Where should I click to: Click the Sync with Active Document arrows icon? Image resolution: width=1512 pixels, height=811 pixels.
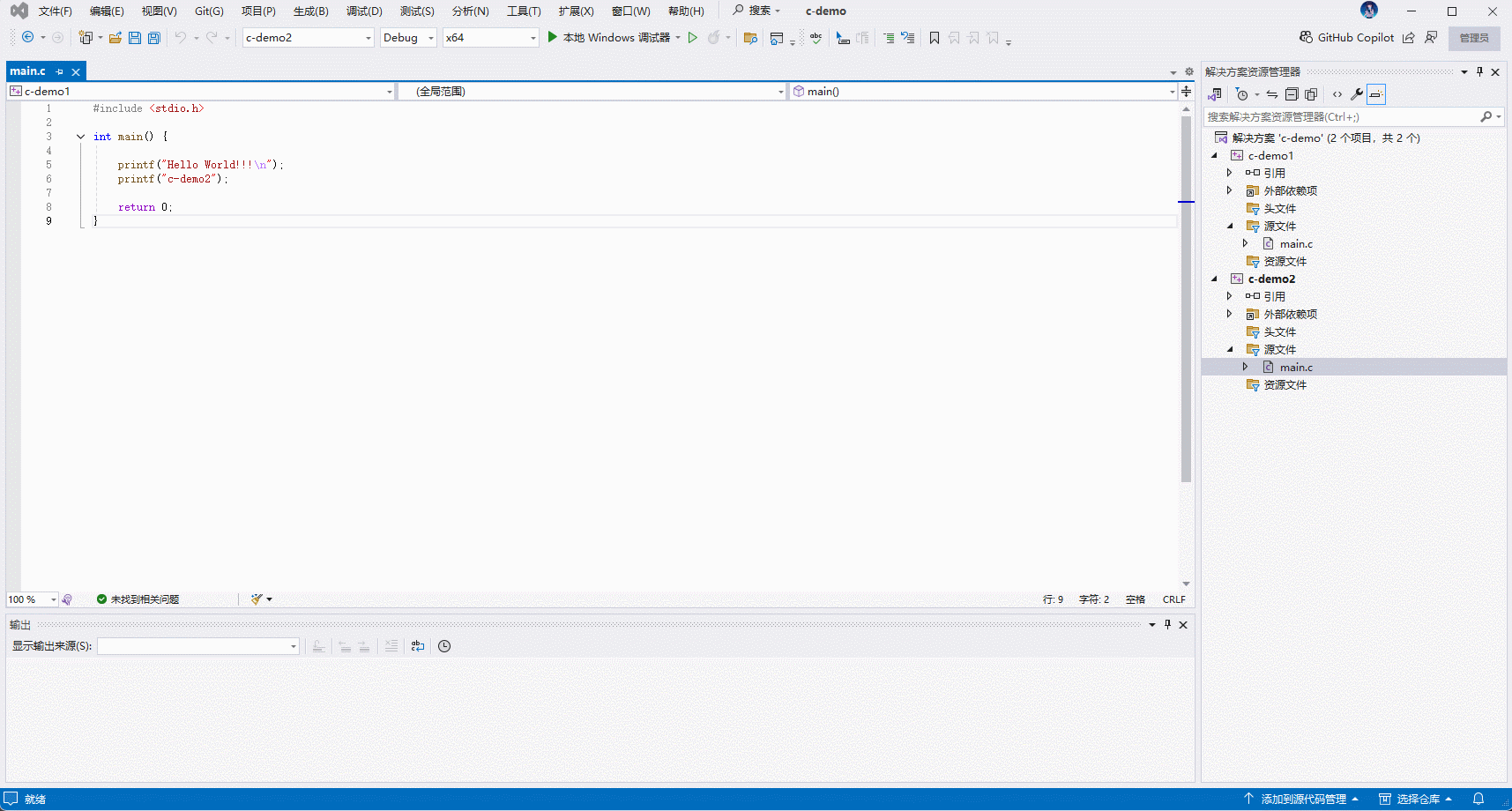pyautogui.click(x=1272, y=94)
